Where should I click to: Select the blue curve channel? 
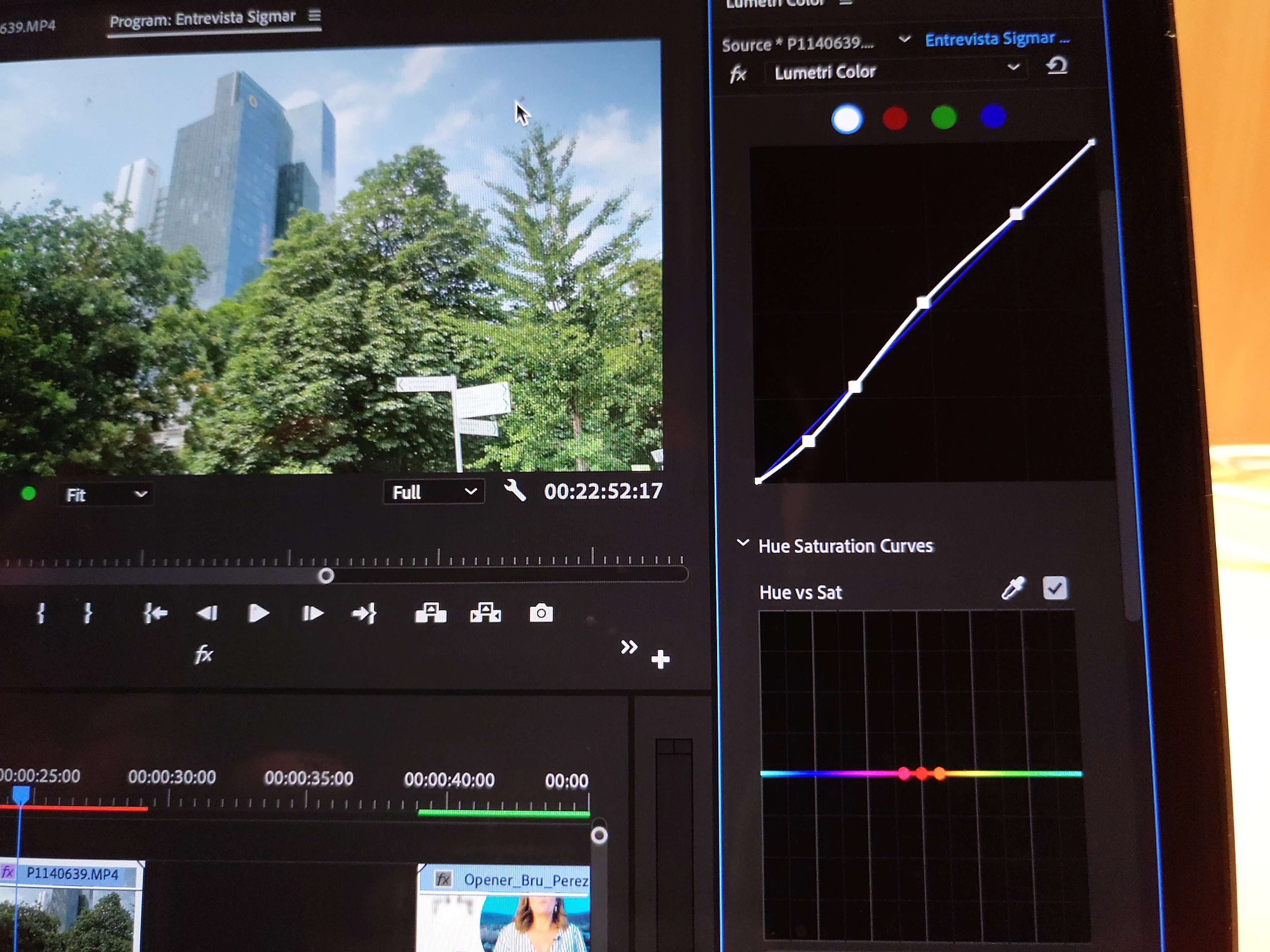[993, 116]
